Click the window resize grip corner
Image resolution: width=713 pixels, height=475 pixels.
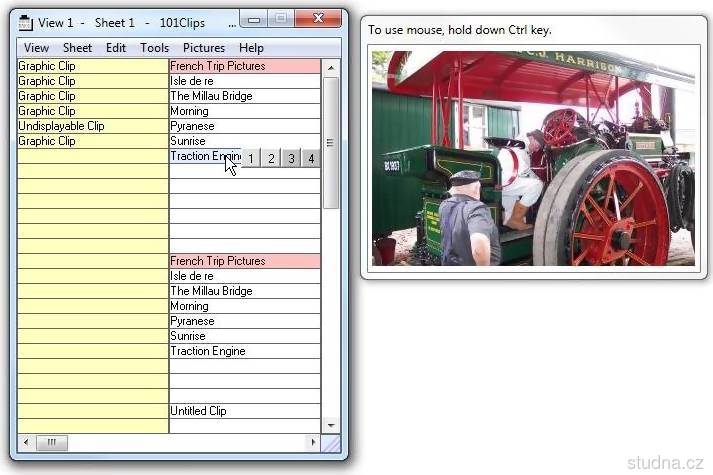[330, 442]
